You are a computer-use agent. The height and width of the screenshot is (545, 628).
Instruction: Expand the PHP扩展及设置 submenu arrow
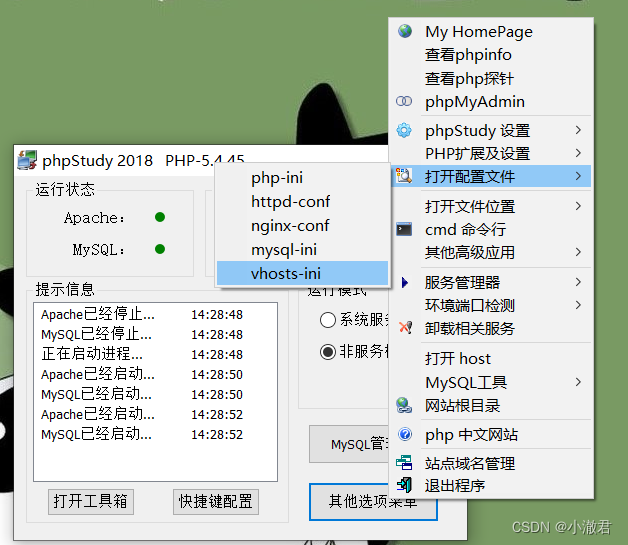click(578, 153)
